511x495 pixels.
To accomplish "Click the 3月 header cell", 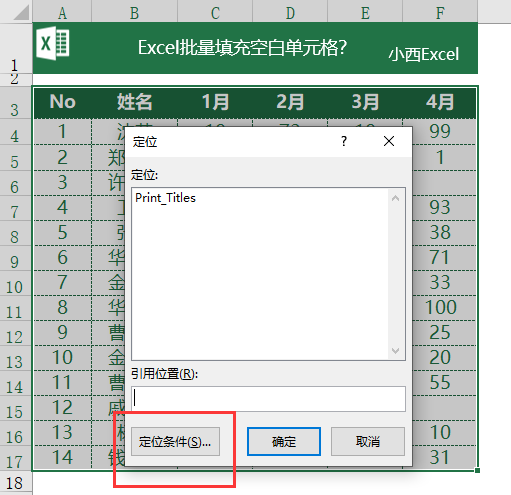I will (365, 102).
